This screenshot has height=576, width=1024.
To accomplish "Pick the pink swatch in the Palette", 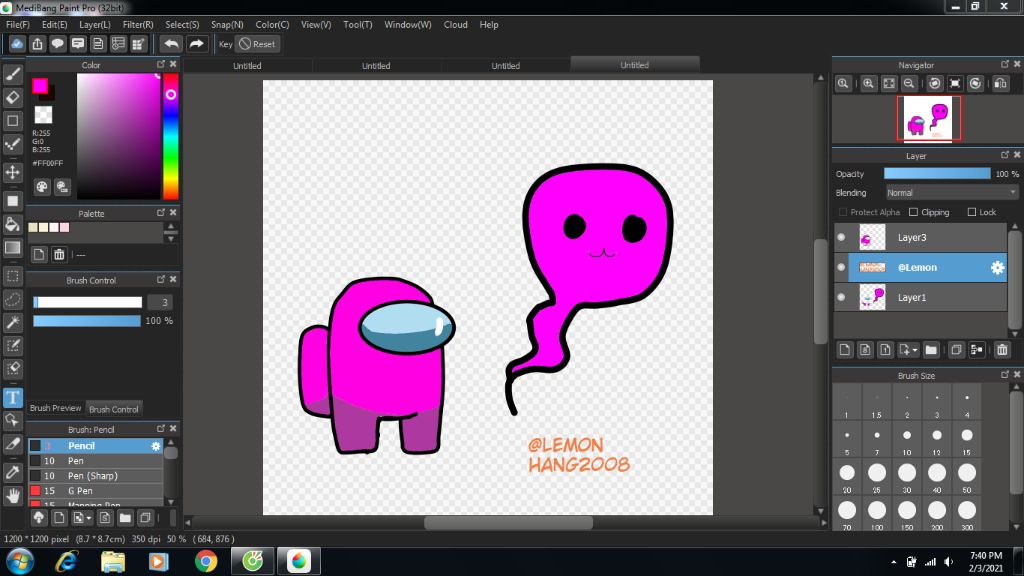I will point(64,228).
